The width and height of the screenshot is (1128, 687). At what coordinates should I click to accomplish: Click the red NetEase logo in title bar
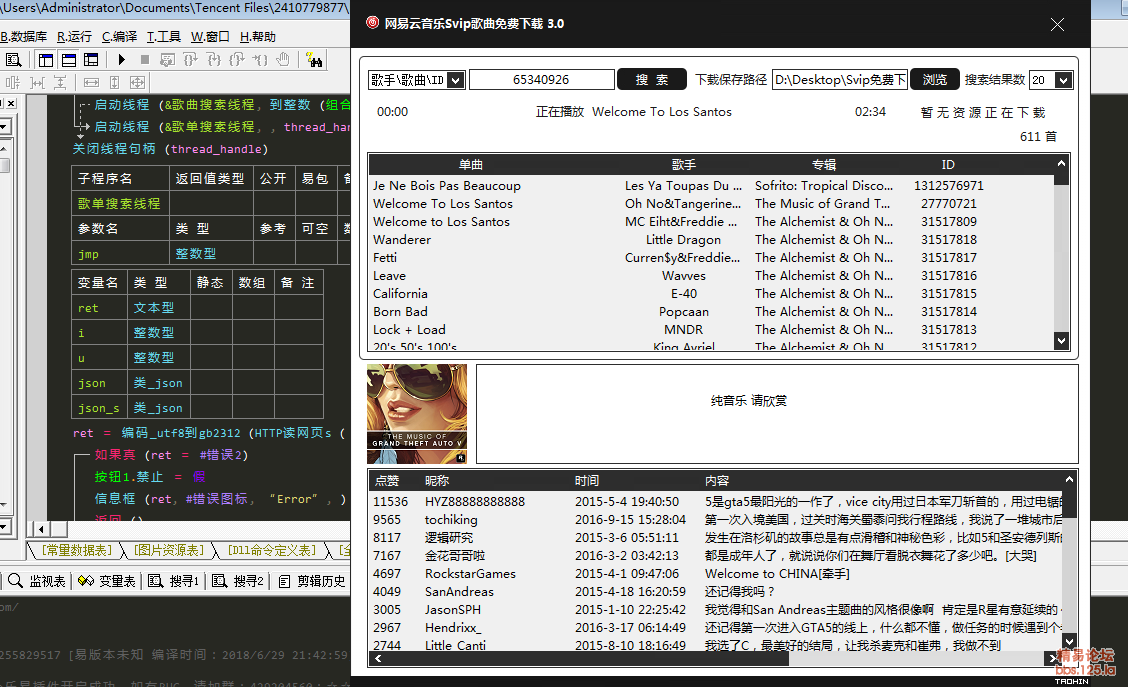372,23
